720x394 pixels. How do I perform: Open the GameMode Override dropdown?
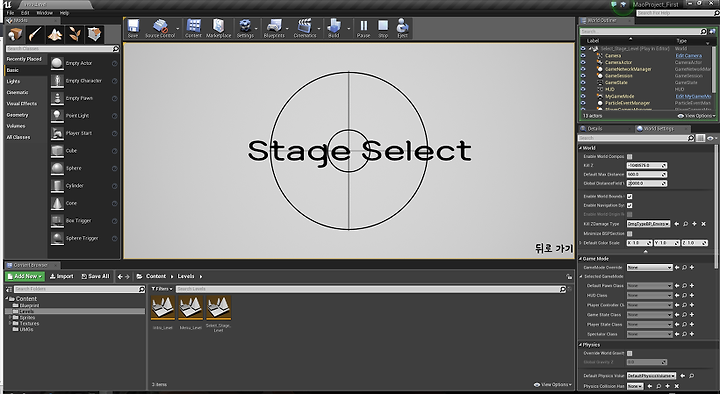tap(649, 267)
